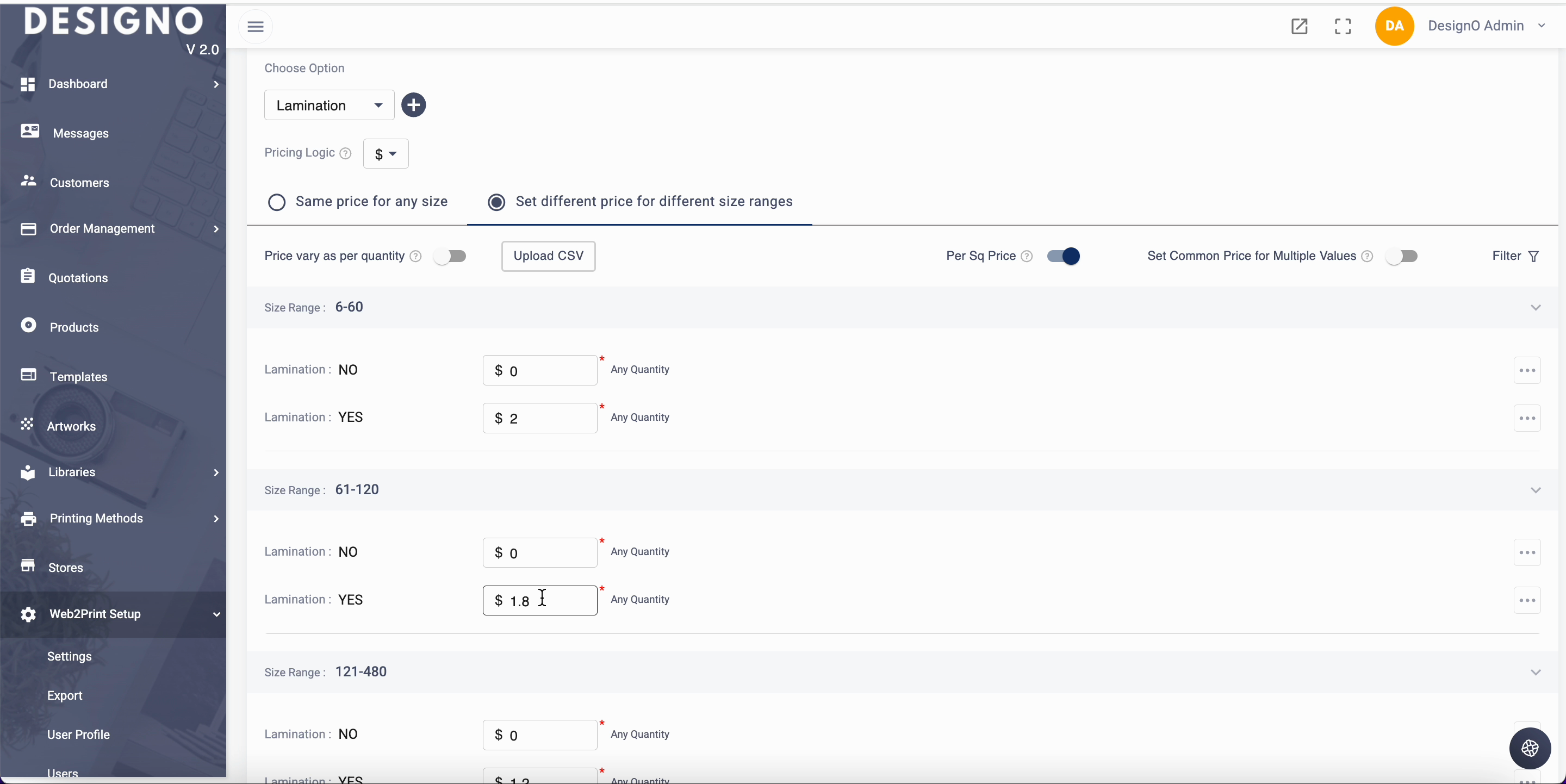This screenshot has width=1566, height=784.
Task: Click the add option plus icon
Action: pyautogui.click(x=413, y=105)
